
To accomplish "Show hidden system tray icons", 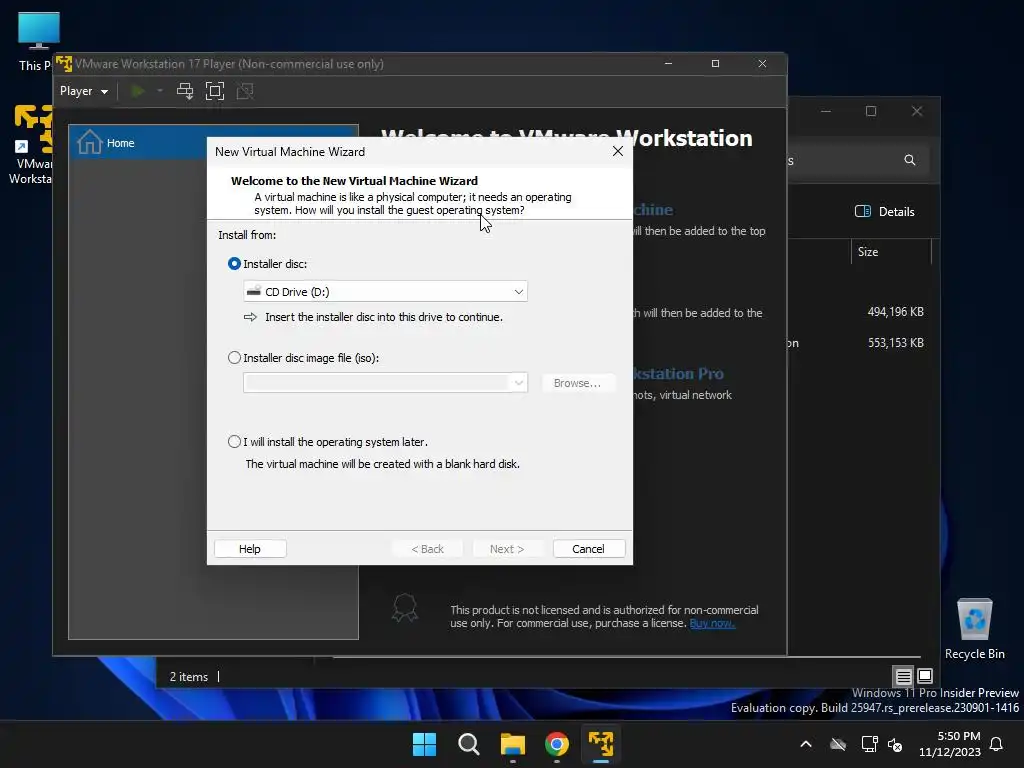I will pos(806,744).
